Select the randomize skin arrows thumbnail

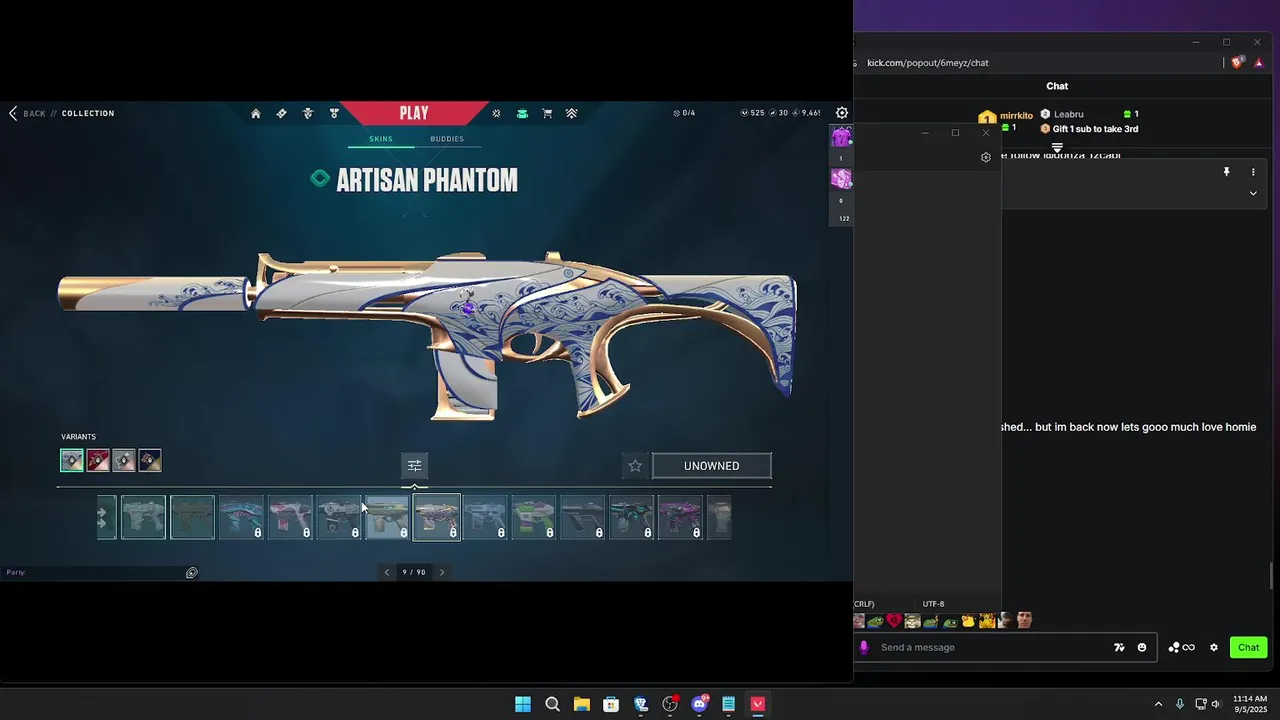coord(106,517)
